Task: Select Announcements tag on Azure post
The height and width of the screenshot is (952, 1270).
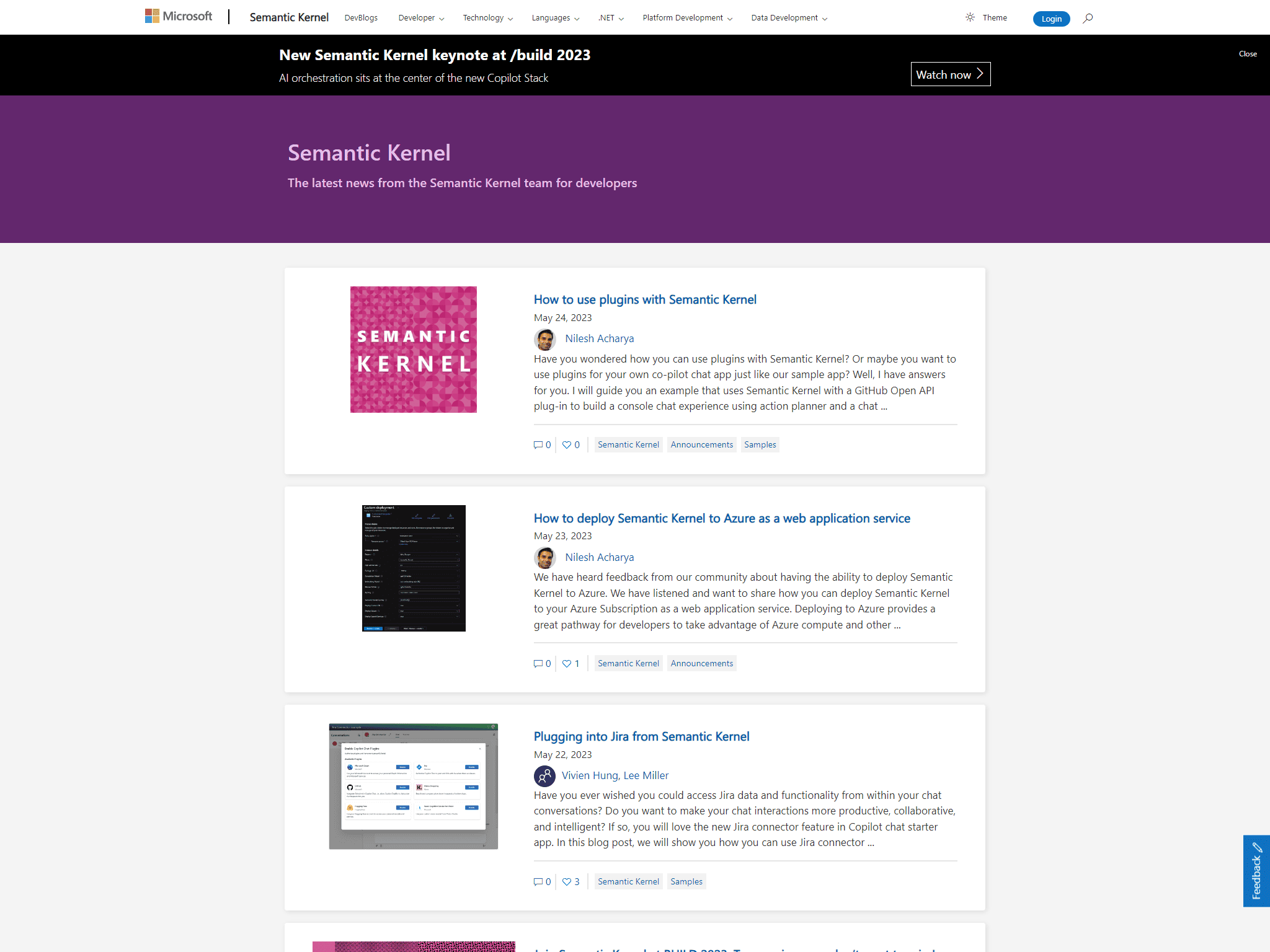Action: click(701, 664)
